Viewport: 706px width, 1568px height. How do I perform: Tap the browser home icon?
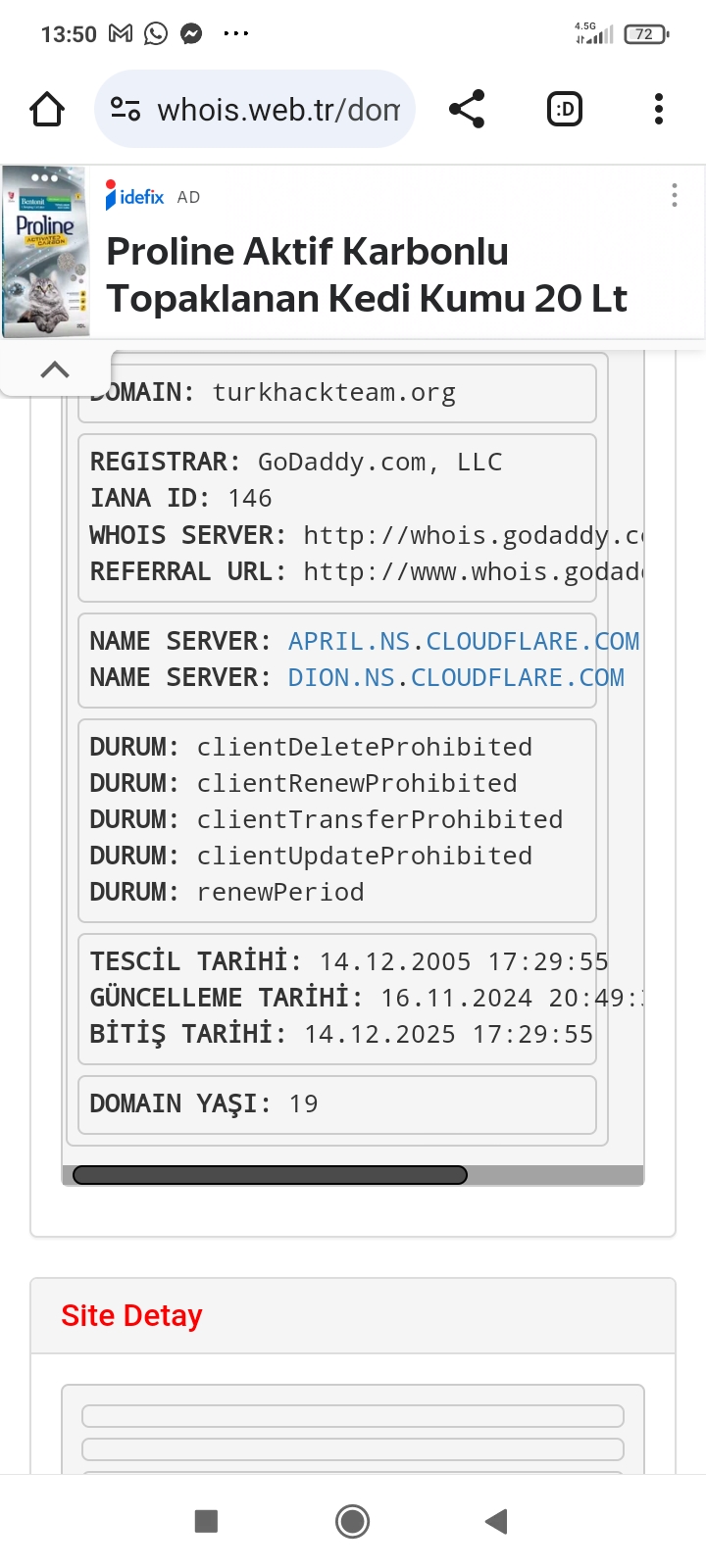pyautogui.click(x=47, y=109)
